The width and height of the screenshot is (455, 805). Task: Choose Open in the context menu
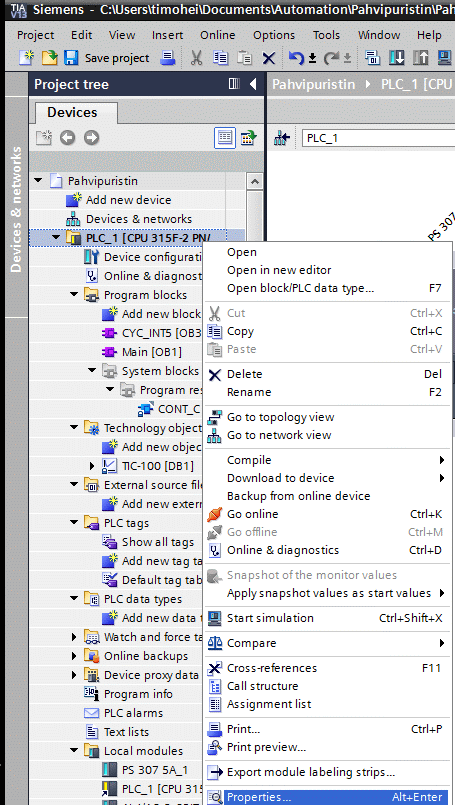pos(325,252)
